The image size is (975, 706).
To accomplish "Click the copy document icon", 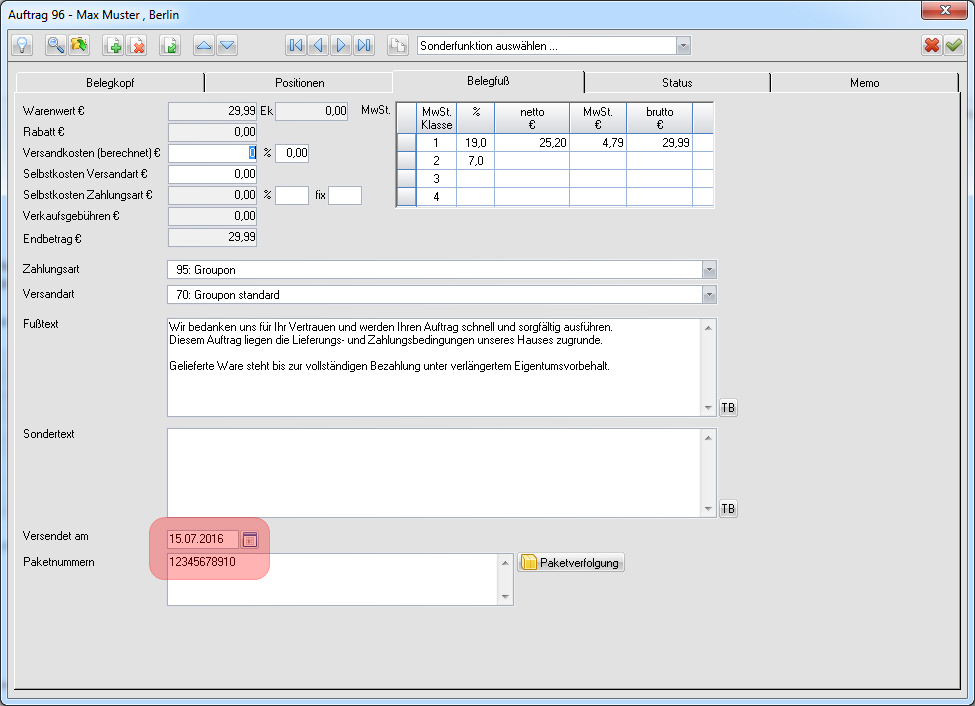I will pyautogui.click(x=398, y=45).
